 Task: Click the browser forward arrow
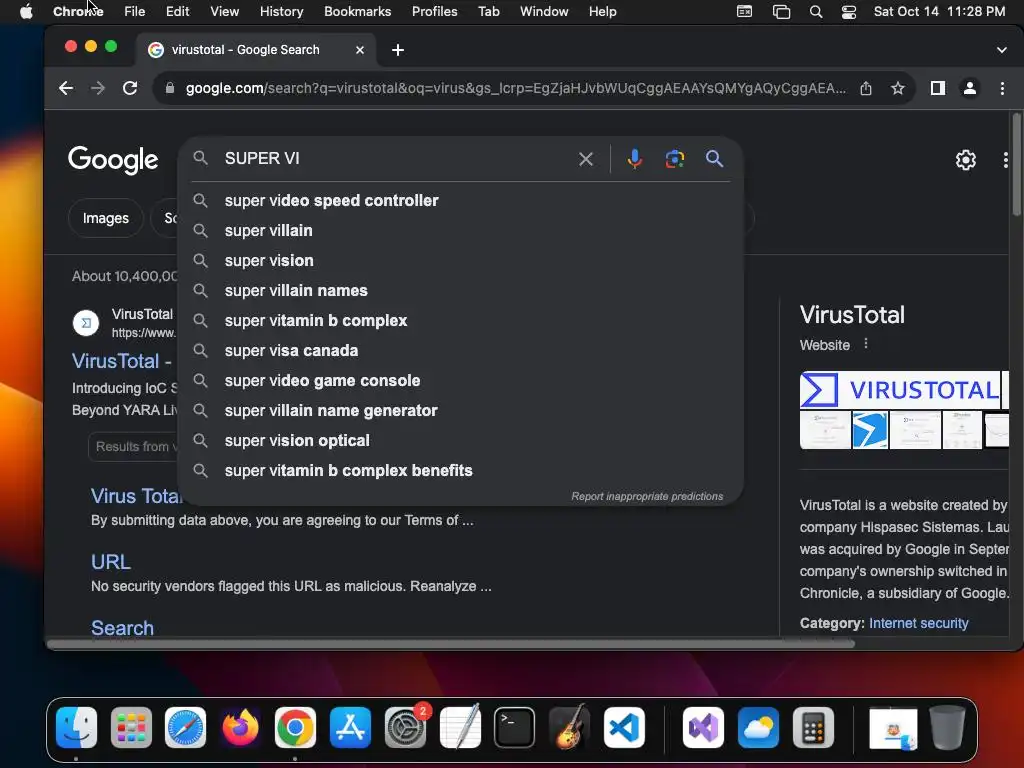coord(98,88)
